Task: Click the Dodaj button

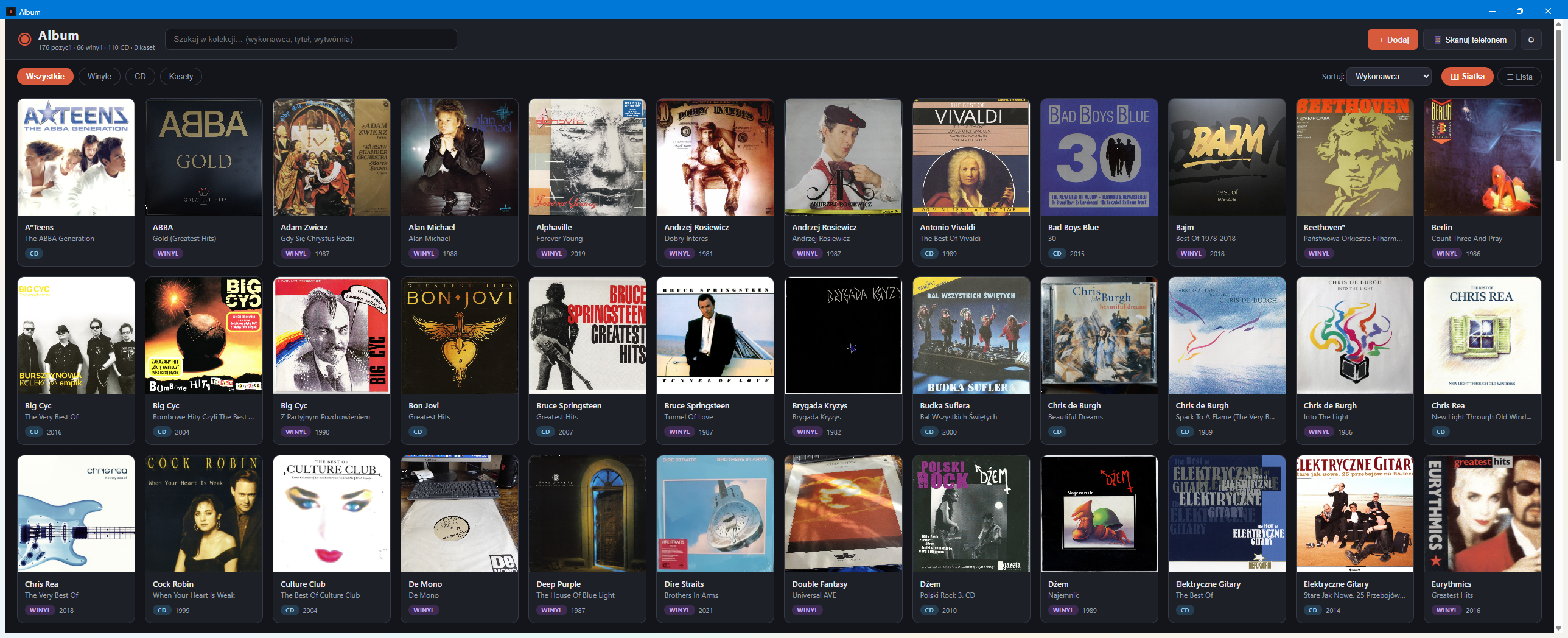Action: point(1393,40)
